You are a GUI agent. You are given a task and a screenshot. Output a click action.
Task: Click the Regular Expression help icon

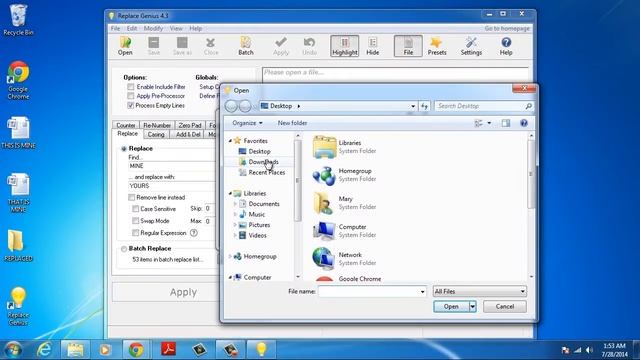(194, 233)
